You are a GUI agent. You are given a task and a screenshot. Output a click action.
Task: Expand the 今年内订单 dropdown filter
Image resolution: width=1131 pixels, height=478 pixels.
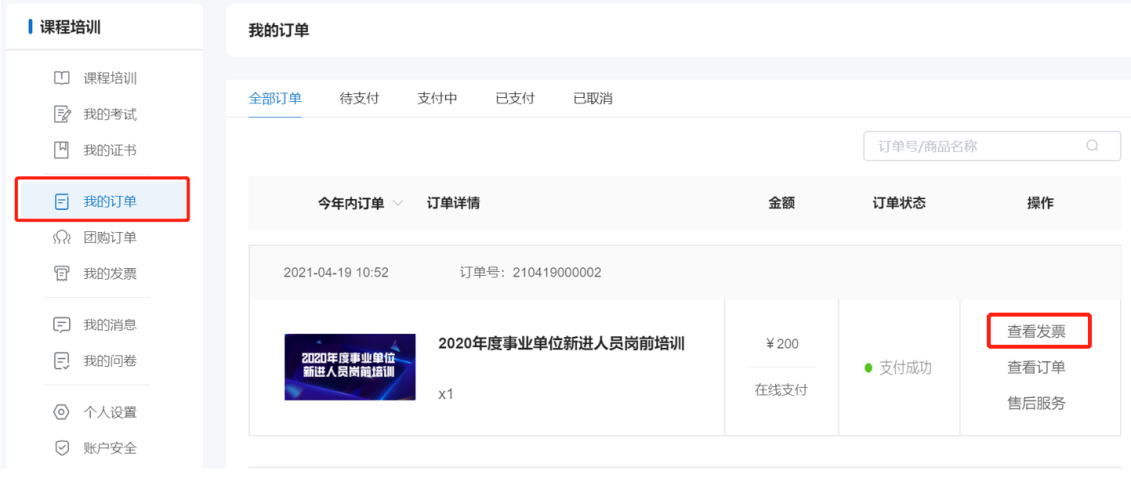[398, 203]
